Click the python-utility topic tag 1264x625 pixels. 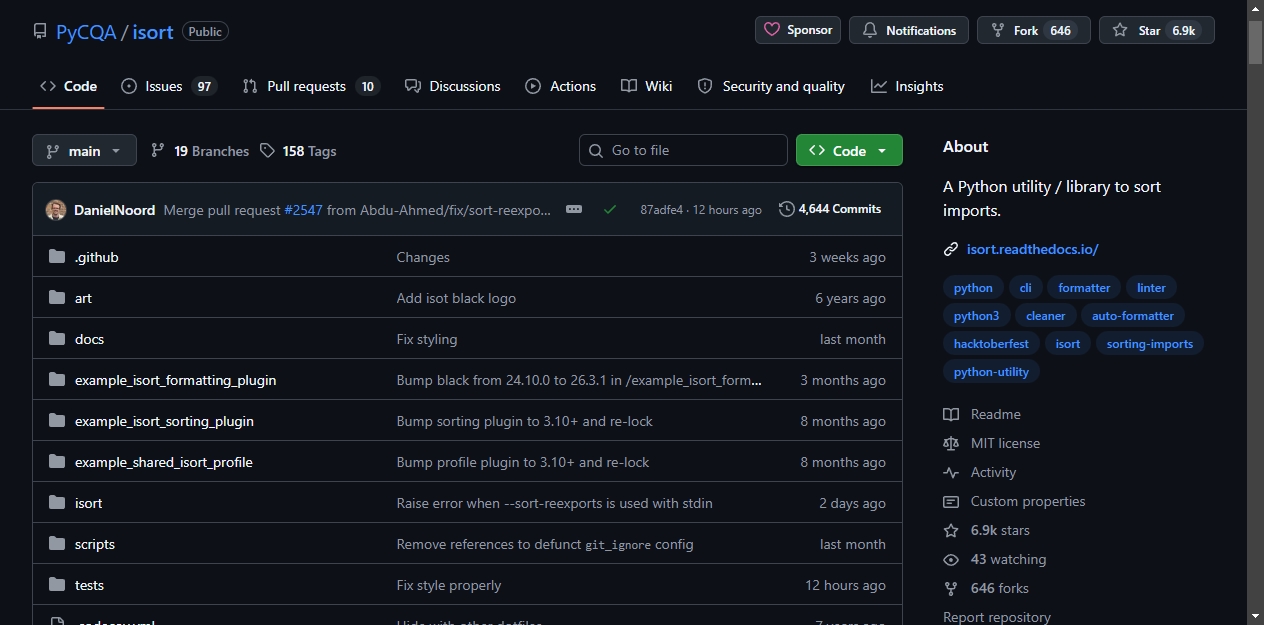click(x=991, y=371)
